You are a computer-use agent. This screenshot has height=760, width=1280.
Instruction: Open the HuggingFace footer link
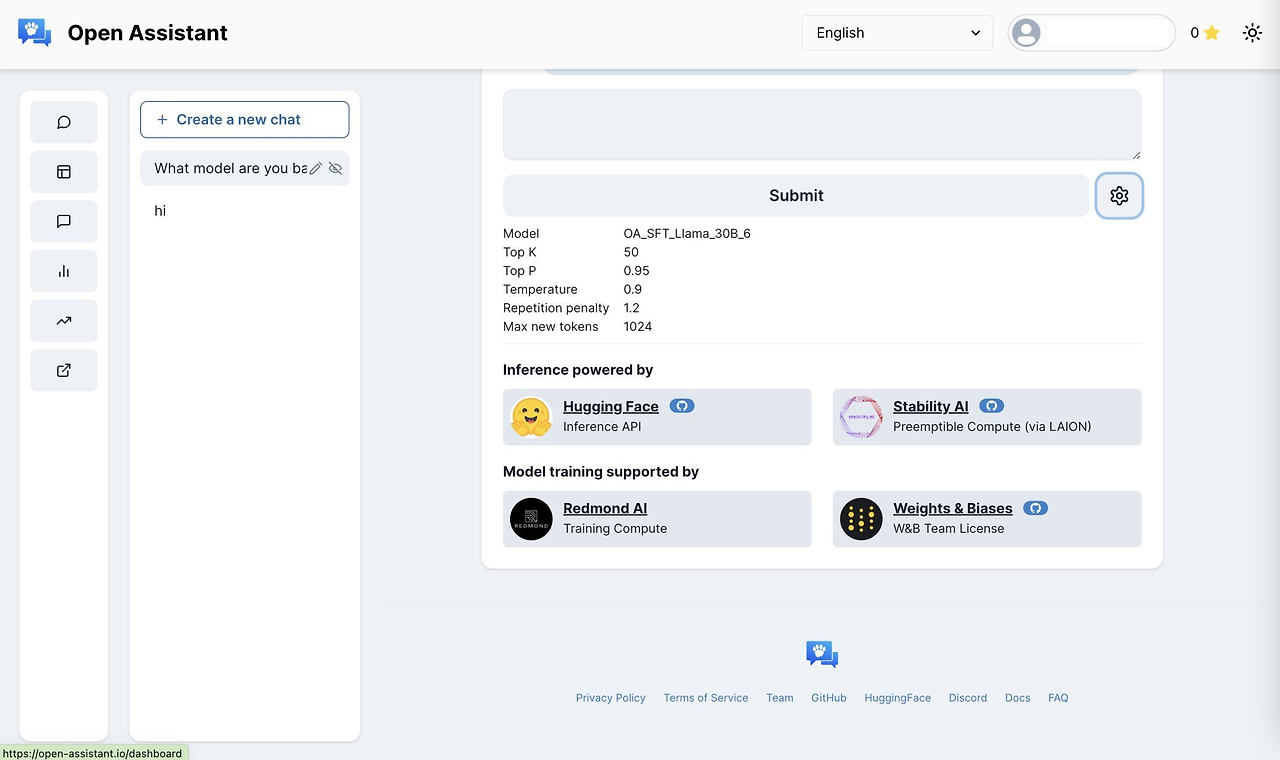pos(898,698)
